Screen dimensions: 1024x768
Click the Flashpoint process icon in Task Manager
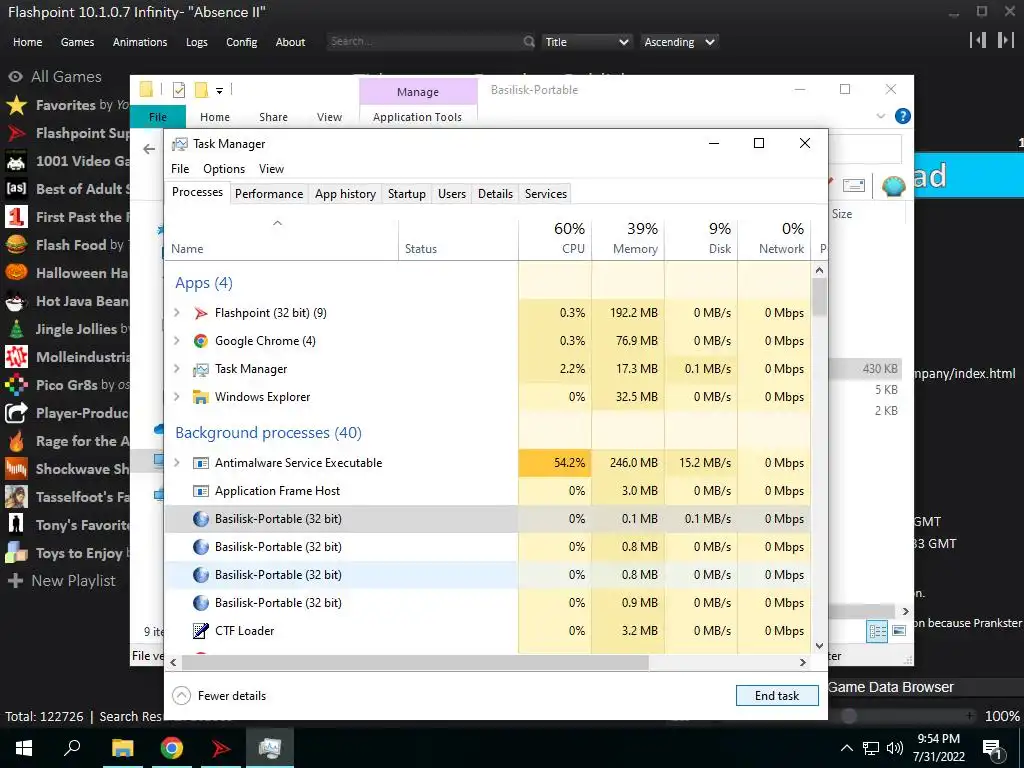click(x=200, y=313)
